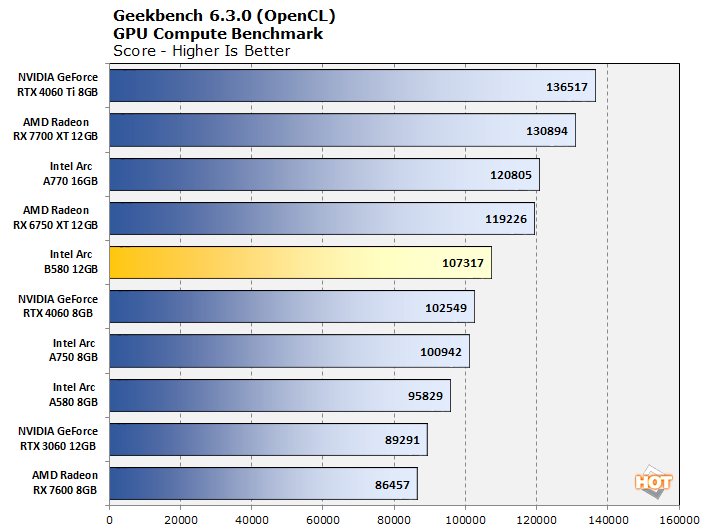This screenshot has width=707, height=528.
Task: Click the Geekbench 6.3.0 (OpenCL) title
Action: [224, 16]
